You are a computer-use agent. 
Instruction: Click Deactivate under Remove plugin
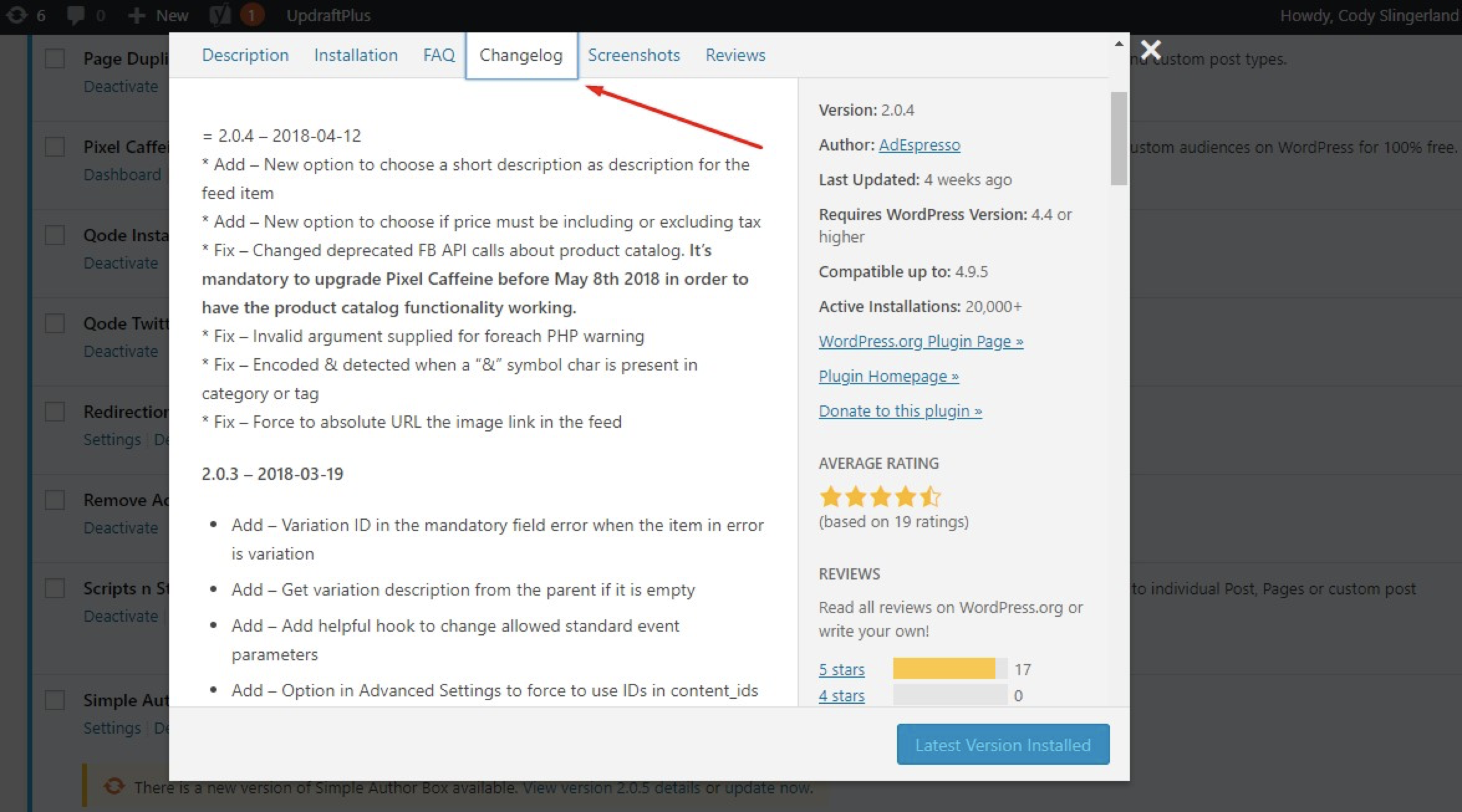click(121, 528)
